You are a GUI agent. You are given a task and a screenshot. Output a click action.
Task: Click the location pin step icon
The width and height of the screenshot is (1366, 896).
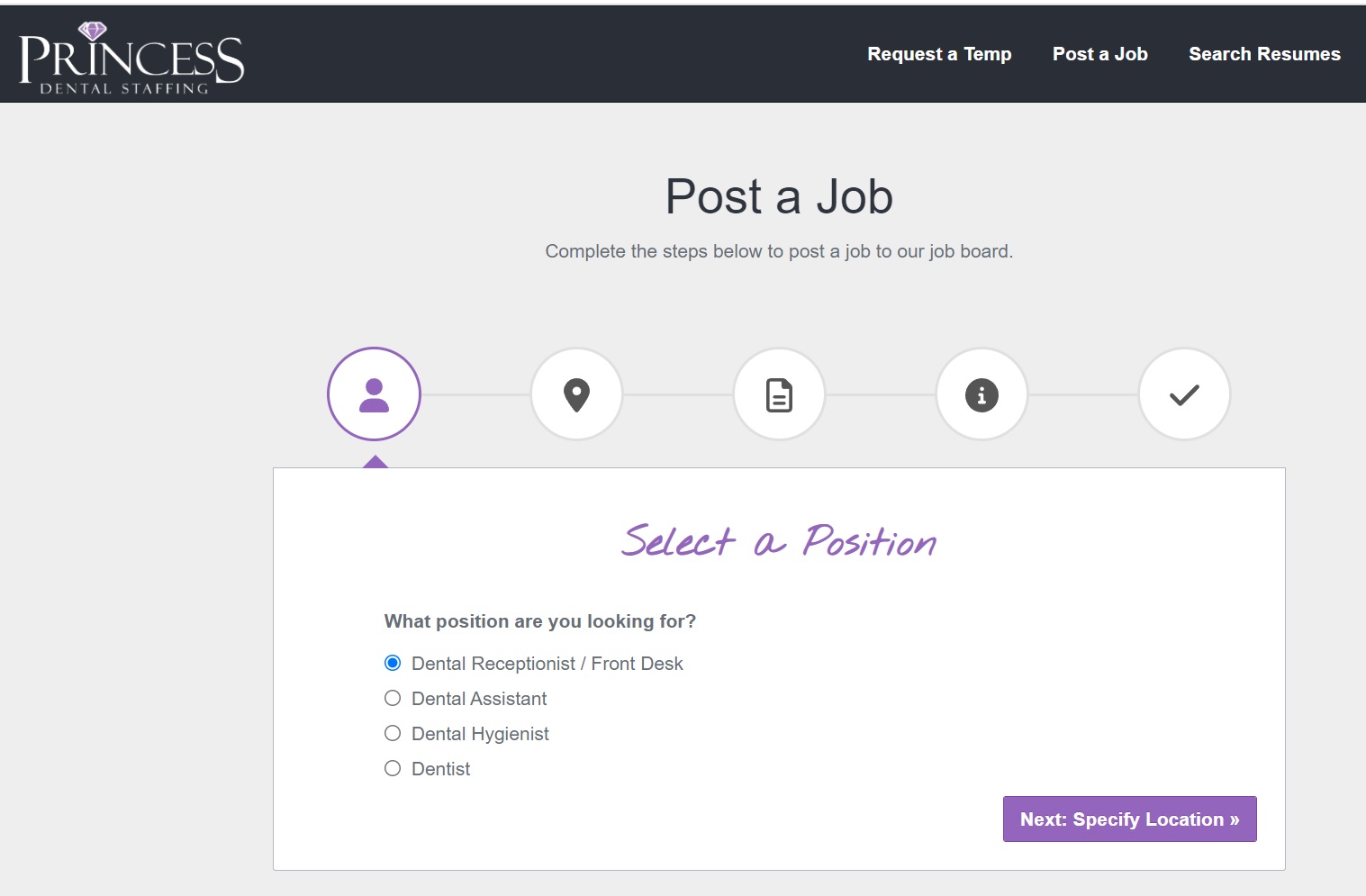(576, 394)
